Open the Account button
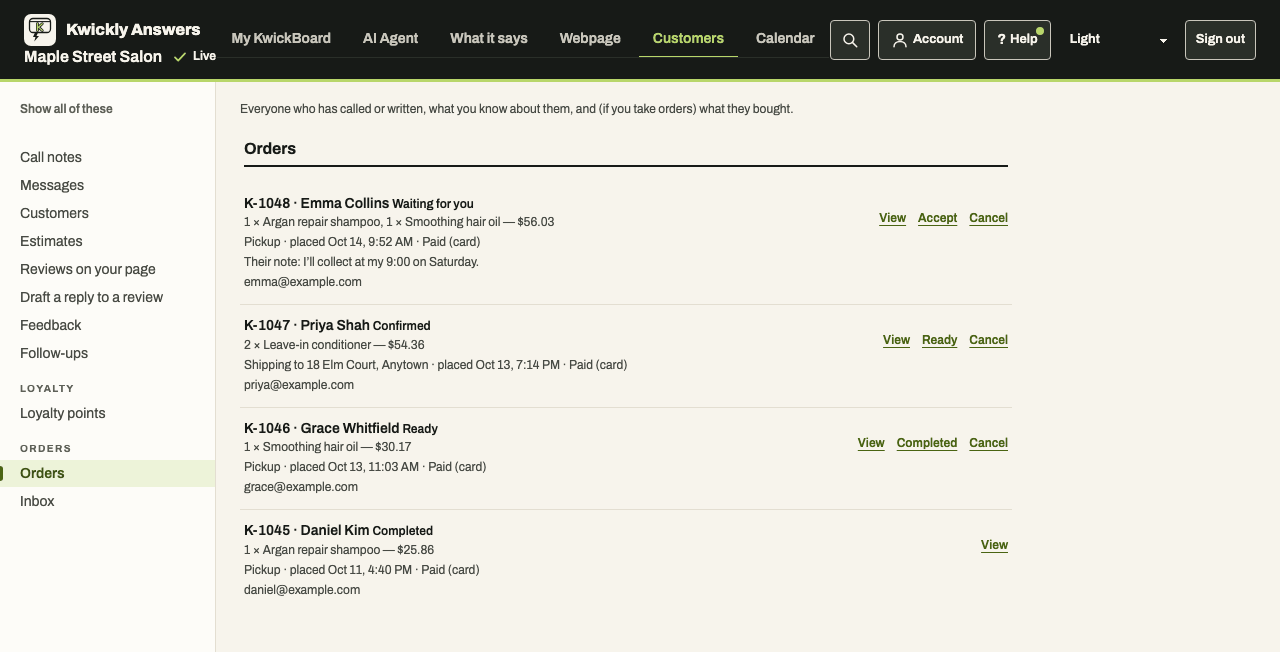Image resolution: width=1280 pixels, height=652 pixels. tap(927, 40)
